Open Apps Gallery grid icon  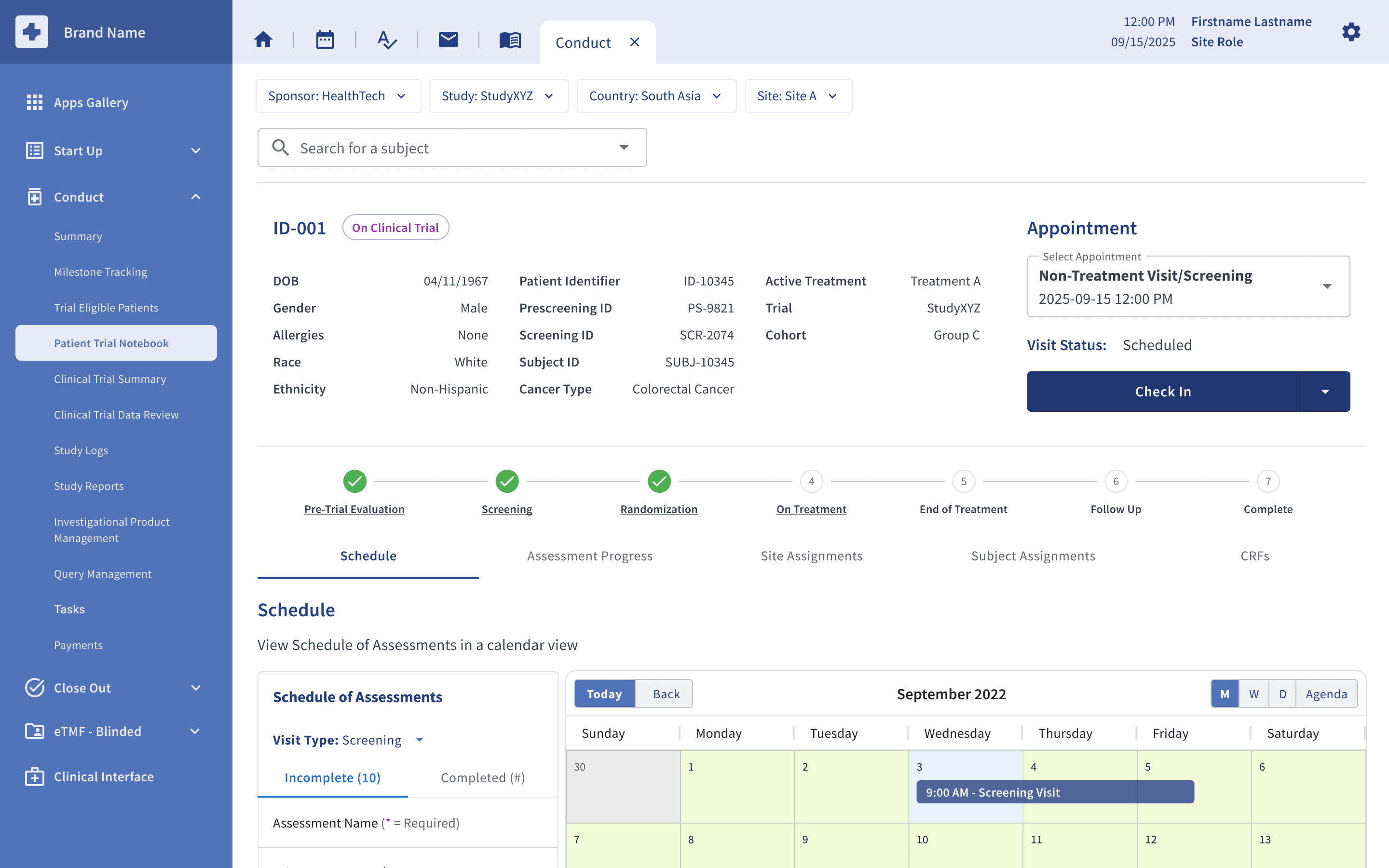pos(34,102)
